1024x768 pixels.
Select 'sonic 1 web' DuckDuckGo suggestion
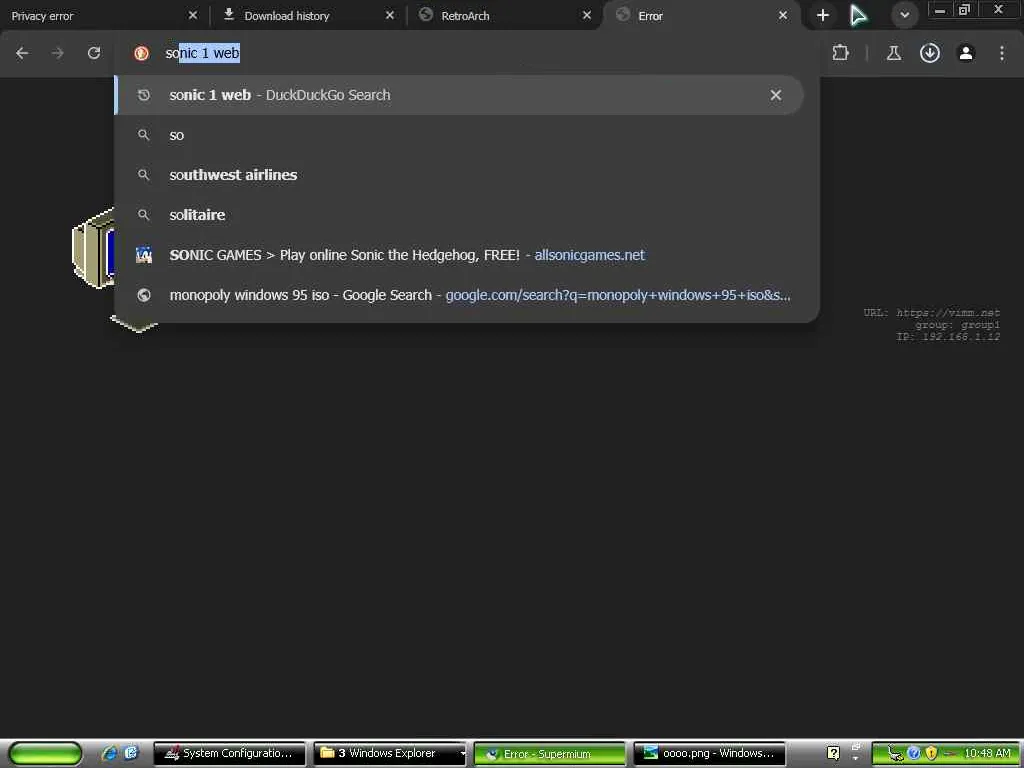458,95
